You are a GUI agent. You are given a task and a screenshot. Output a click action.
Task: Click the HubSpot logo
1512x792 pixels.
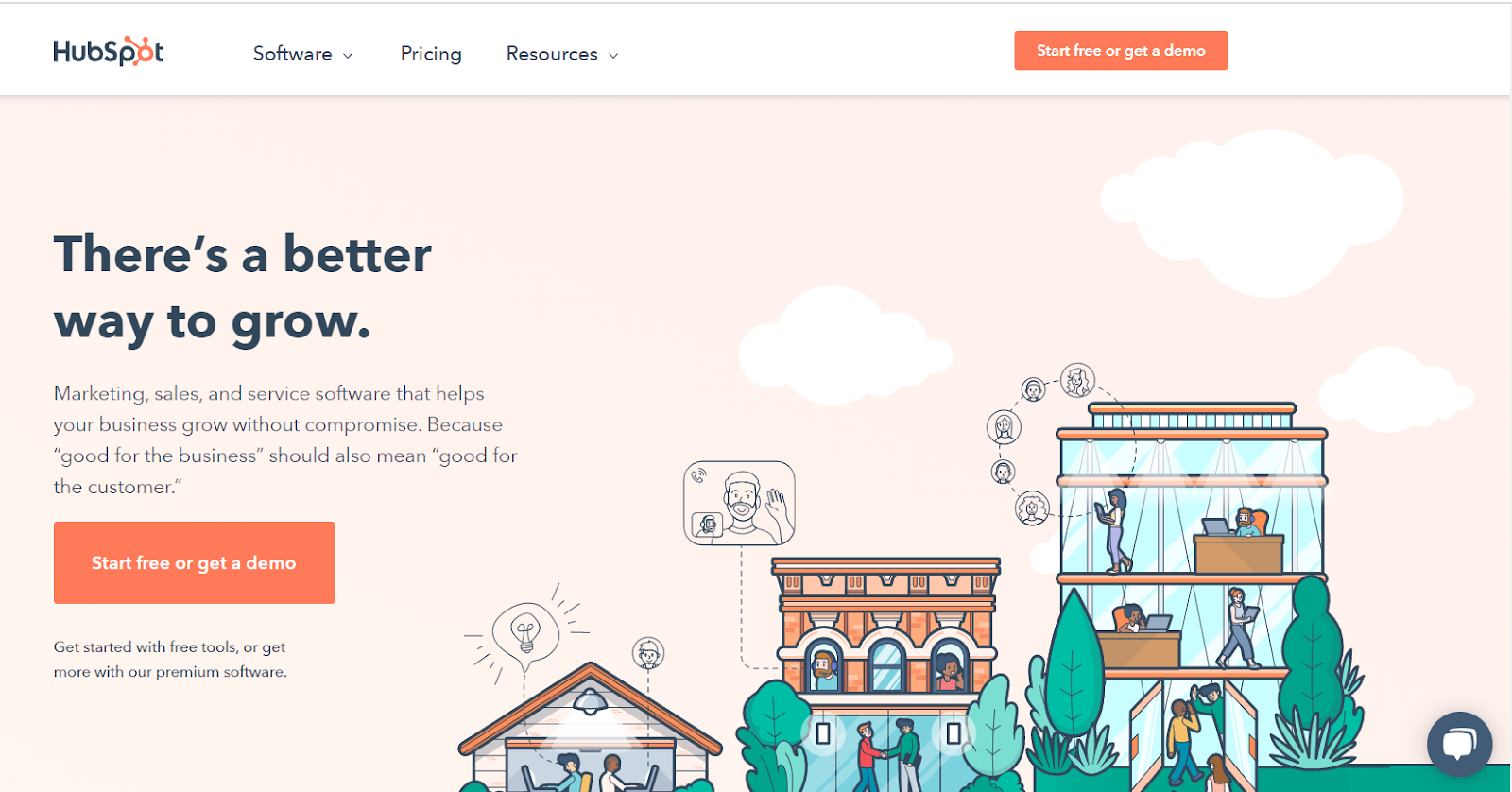click(108, 51)
